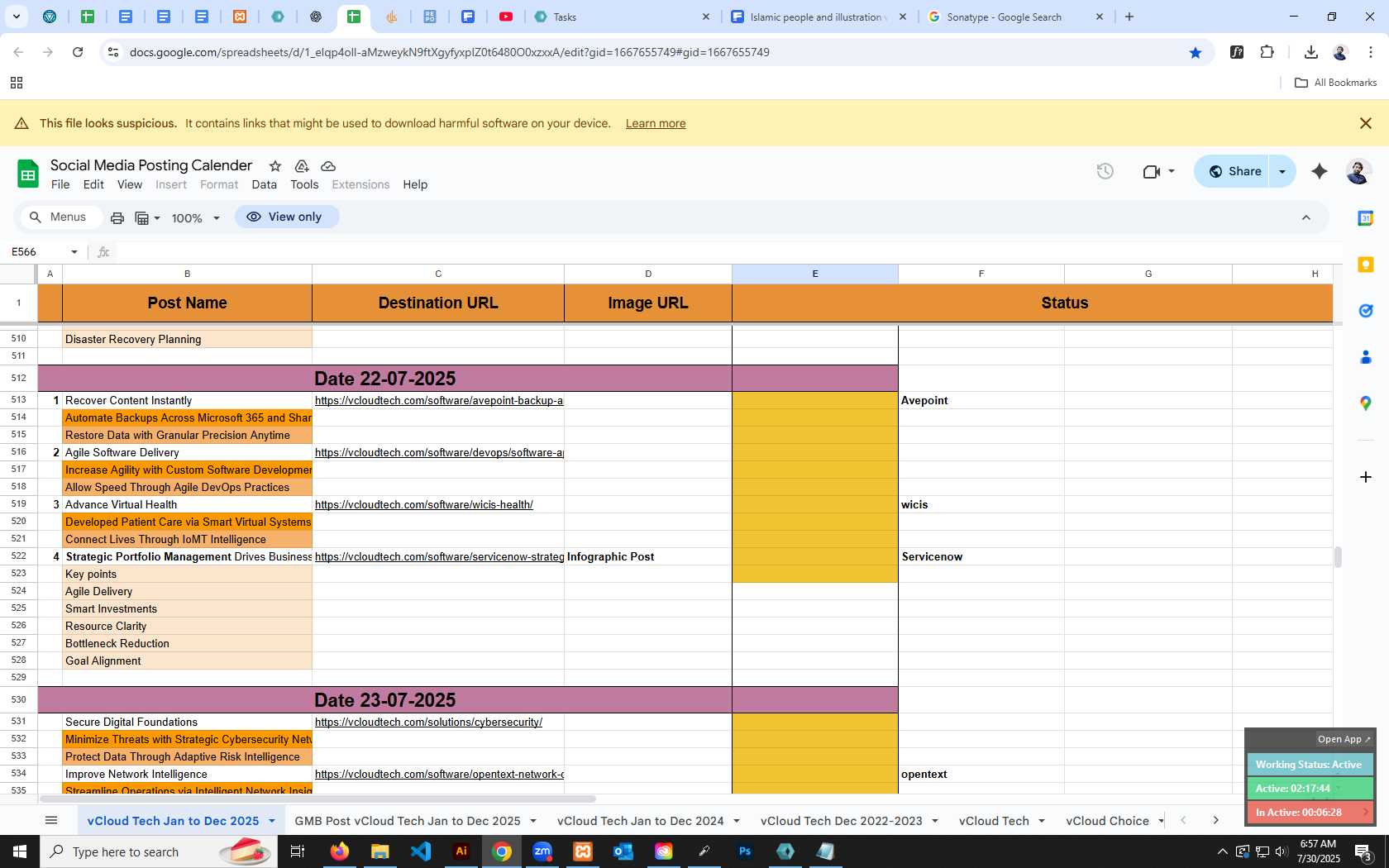The width and height of the screenshot is (1389, 868).
Task: Open the cell name box dropdown arrow
Action: pos(74,252)
